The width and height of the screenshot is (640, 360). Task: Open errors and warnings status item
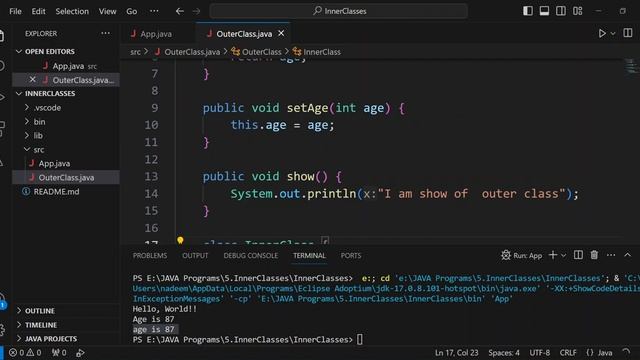pos(25,353)
